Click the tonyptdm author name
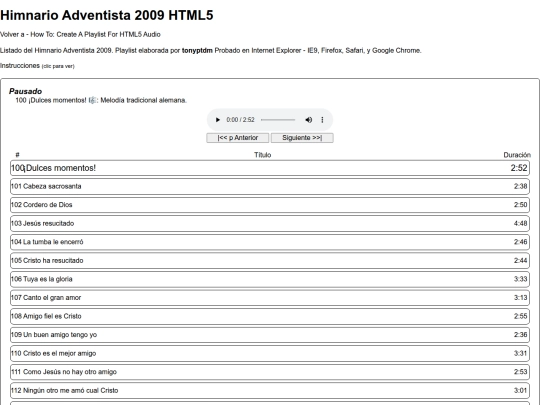This screenshot has width=540, height=405. tap(197, 51)
